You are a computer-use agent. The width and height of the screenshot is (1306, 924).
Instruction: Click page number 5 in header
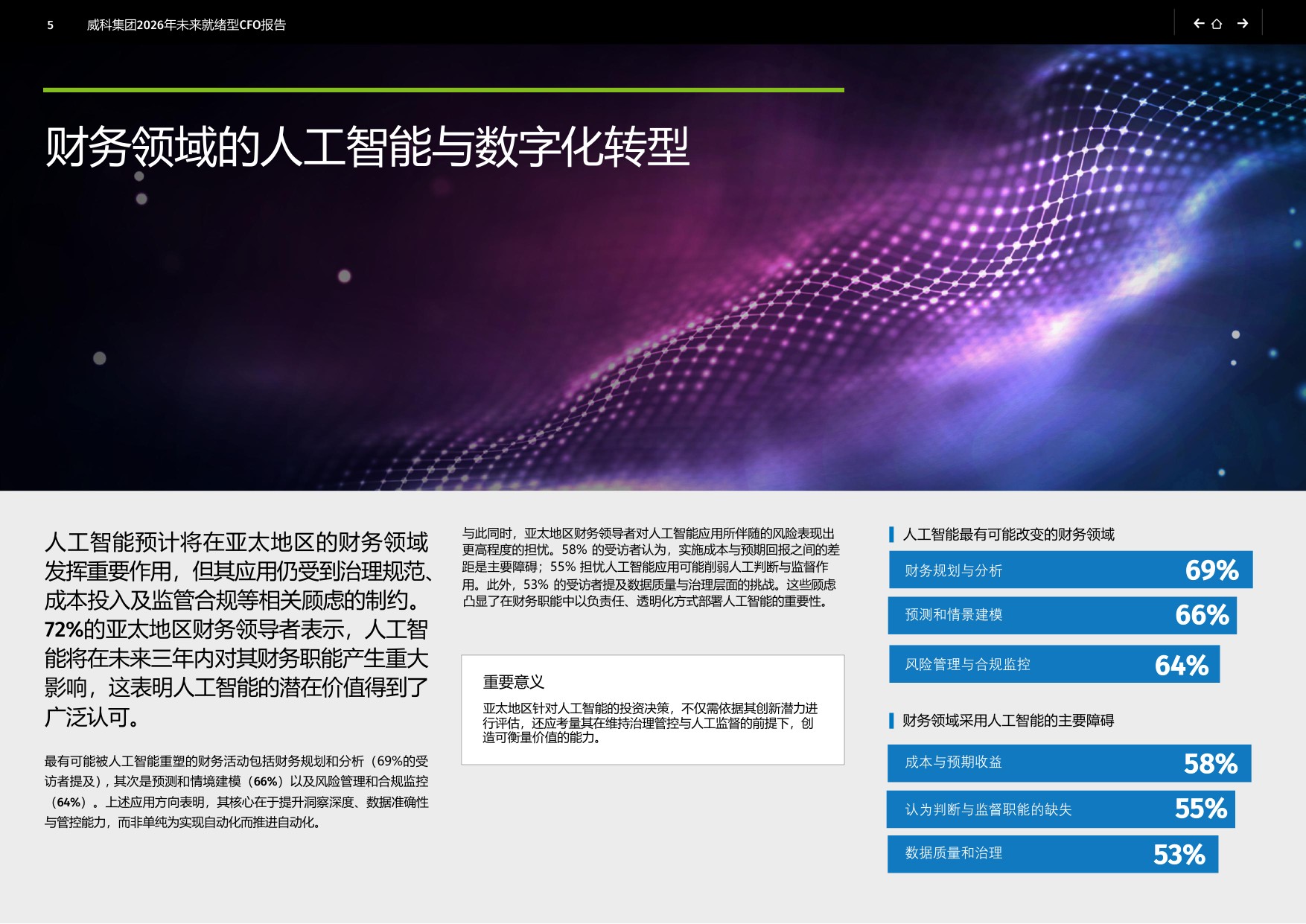click(x=51, y=25)
